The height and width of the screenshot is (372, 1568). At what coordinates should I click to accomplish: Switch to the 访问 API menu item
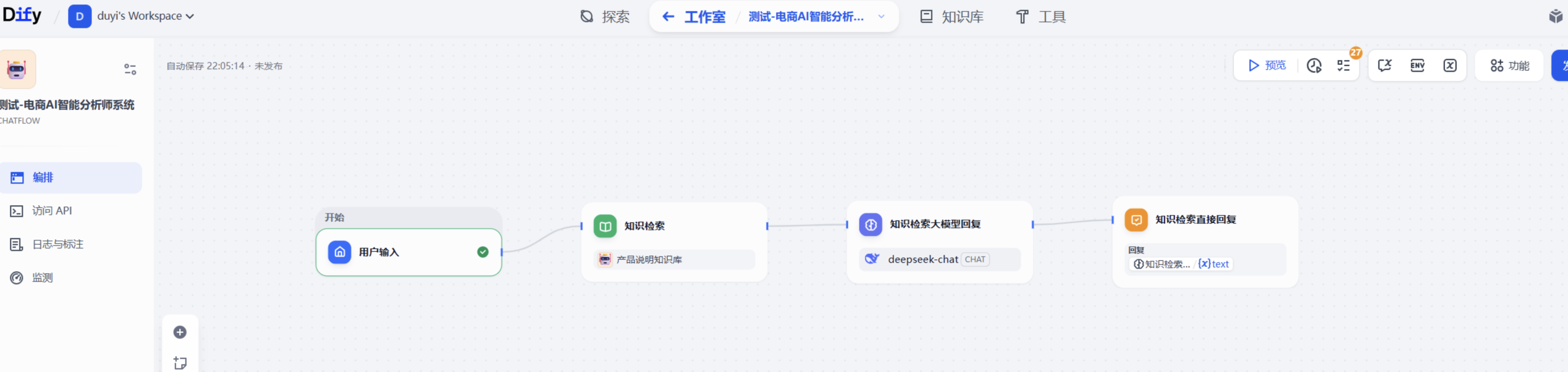tap(71, 211)
